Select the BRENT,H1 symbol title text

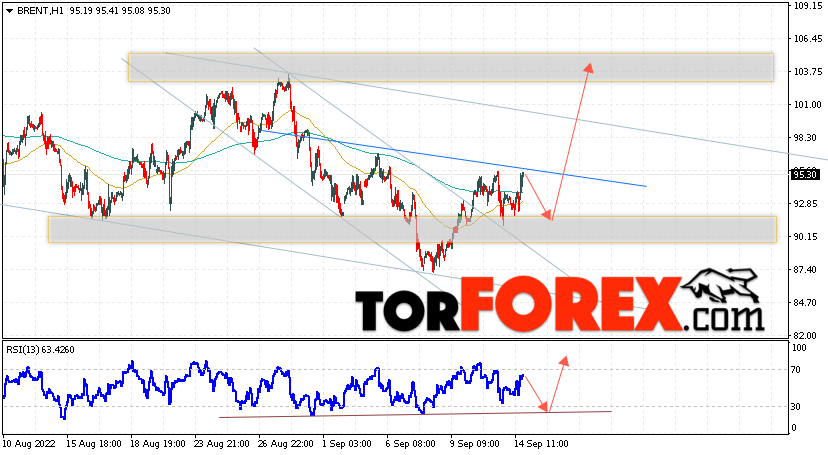tap(39, 11)
